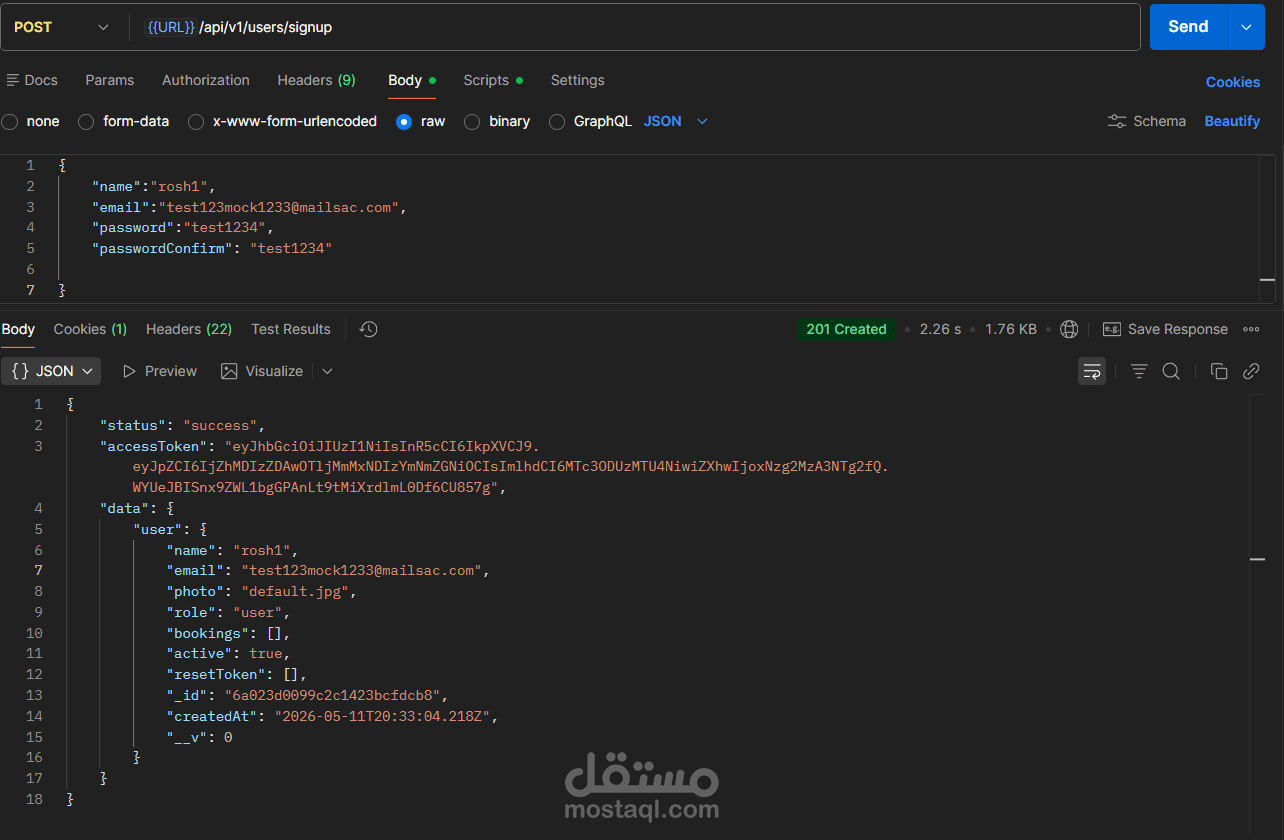Select the response Body tab
1284x840 pixels.
pos(18,329)
